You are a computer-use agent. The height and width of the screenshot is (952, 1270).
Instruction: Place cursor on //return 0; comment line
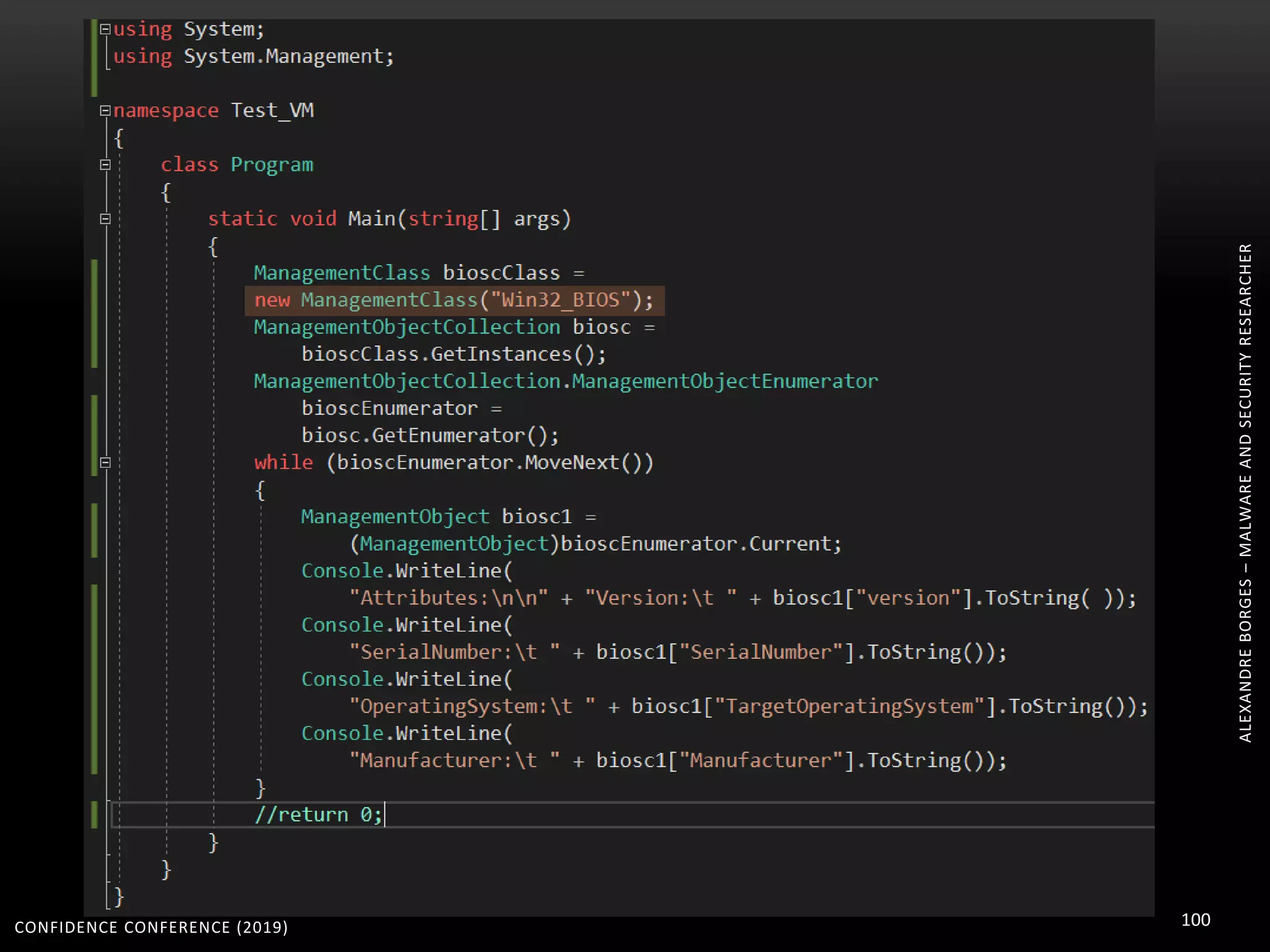coord(319,814)
